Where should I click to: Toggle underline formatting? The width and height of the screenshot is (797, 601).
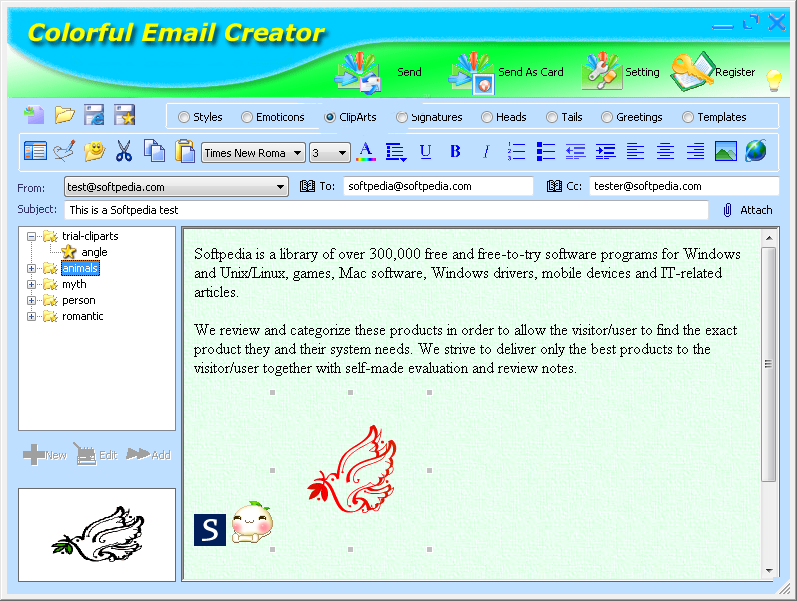(x=425, y=152)
